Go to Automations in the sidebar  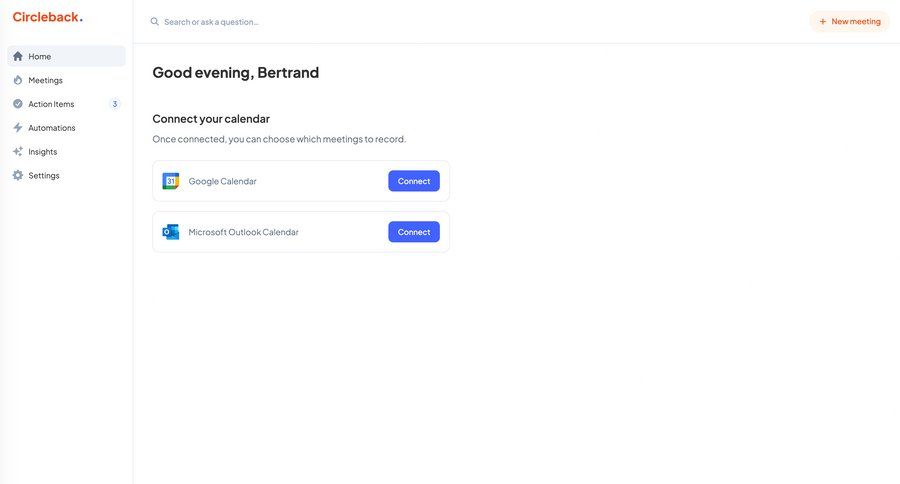point(52,128)
